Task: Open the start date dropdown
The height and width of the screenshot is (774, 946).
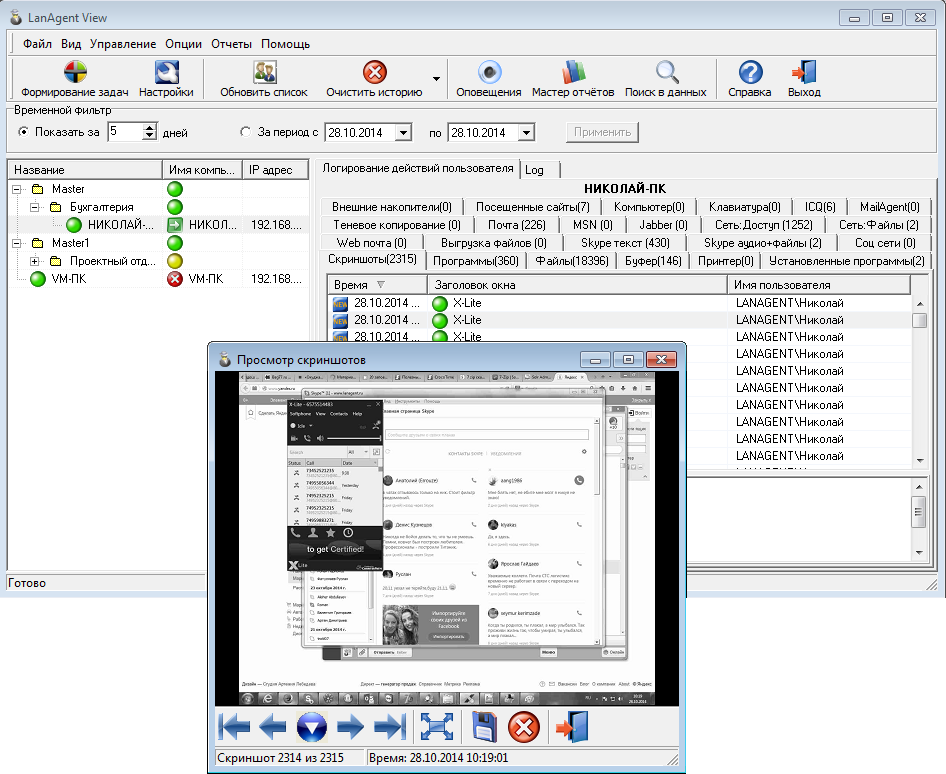Action: click(403, 132)
